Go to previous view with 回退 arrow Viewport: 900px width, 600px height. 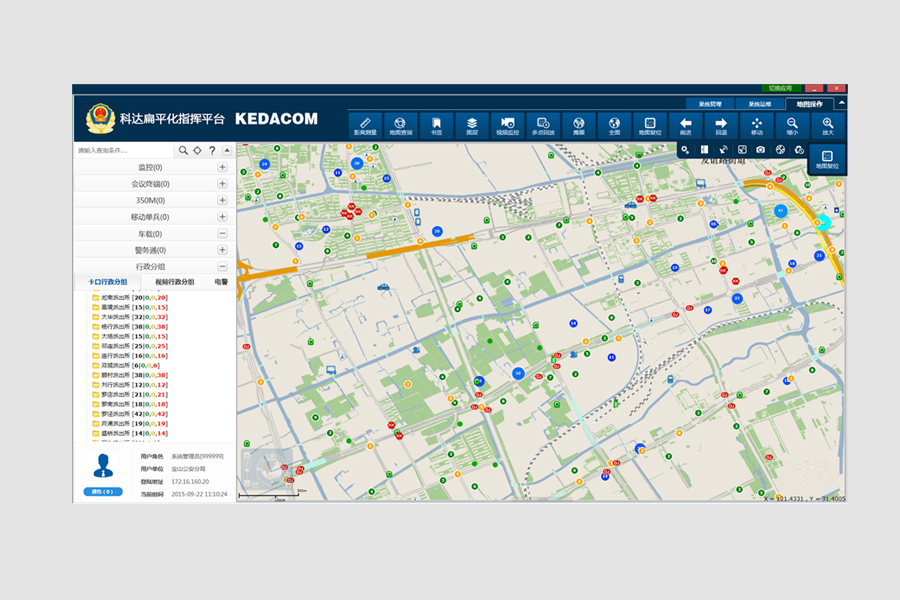[x=721, y=126]
